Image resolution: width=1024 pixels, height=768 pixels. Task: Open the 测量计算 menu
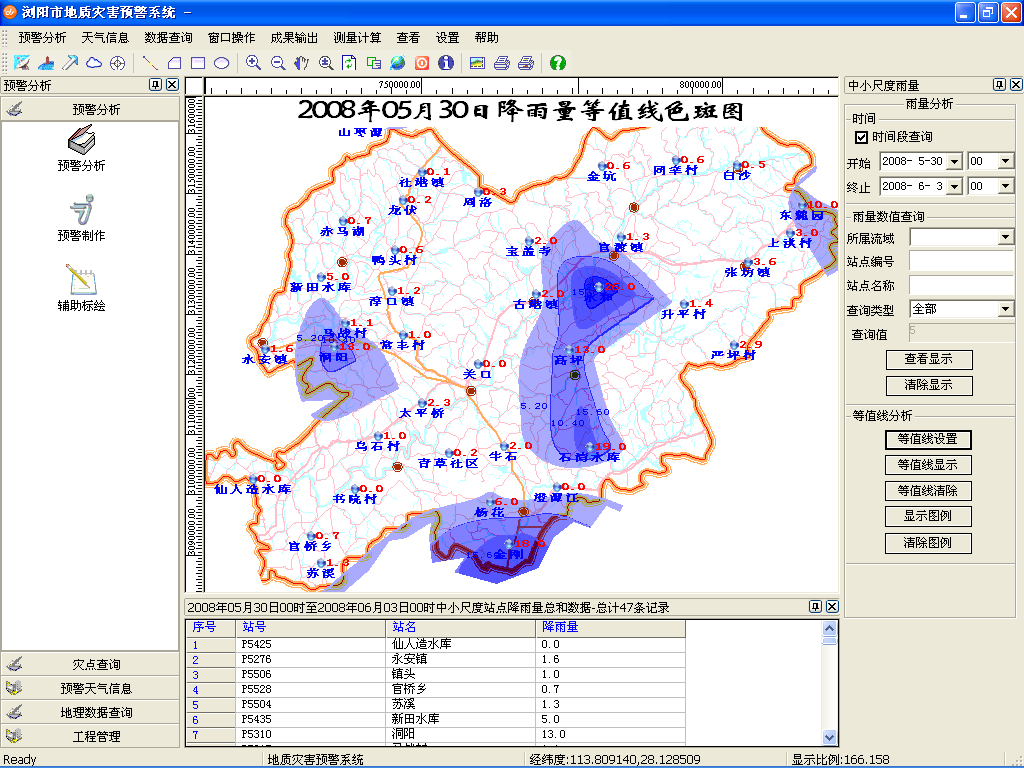pos(357,38)
